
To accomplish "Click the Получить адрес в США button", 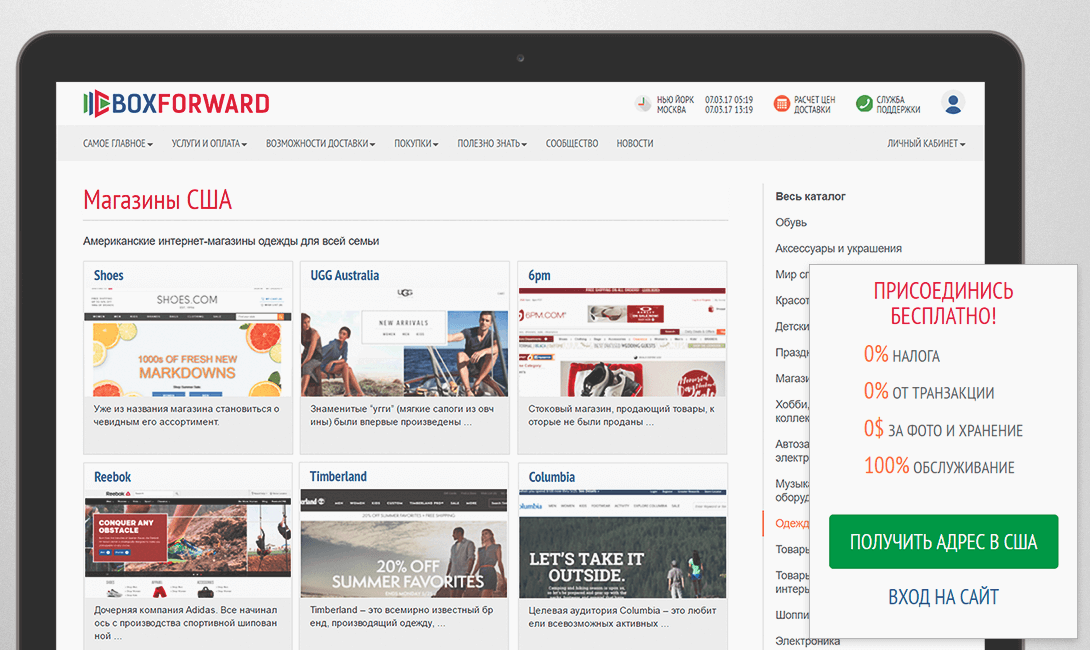I will tap(943, 542).
